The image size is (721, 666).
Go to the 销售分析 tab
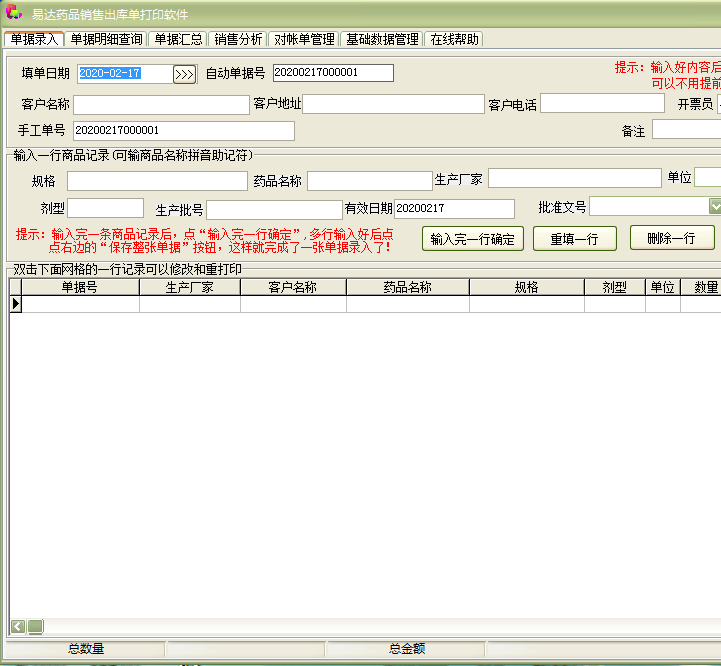(x=238, y=39)
